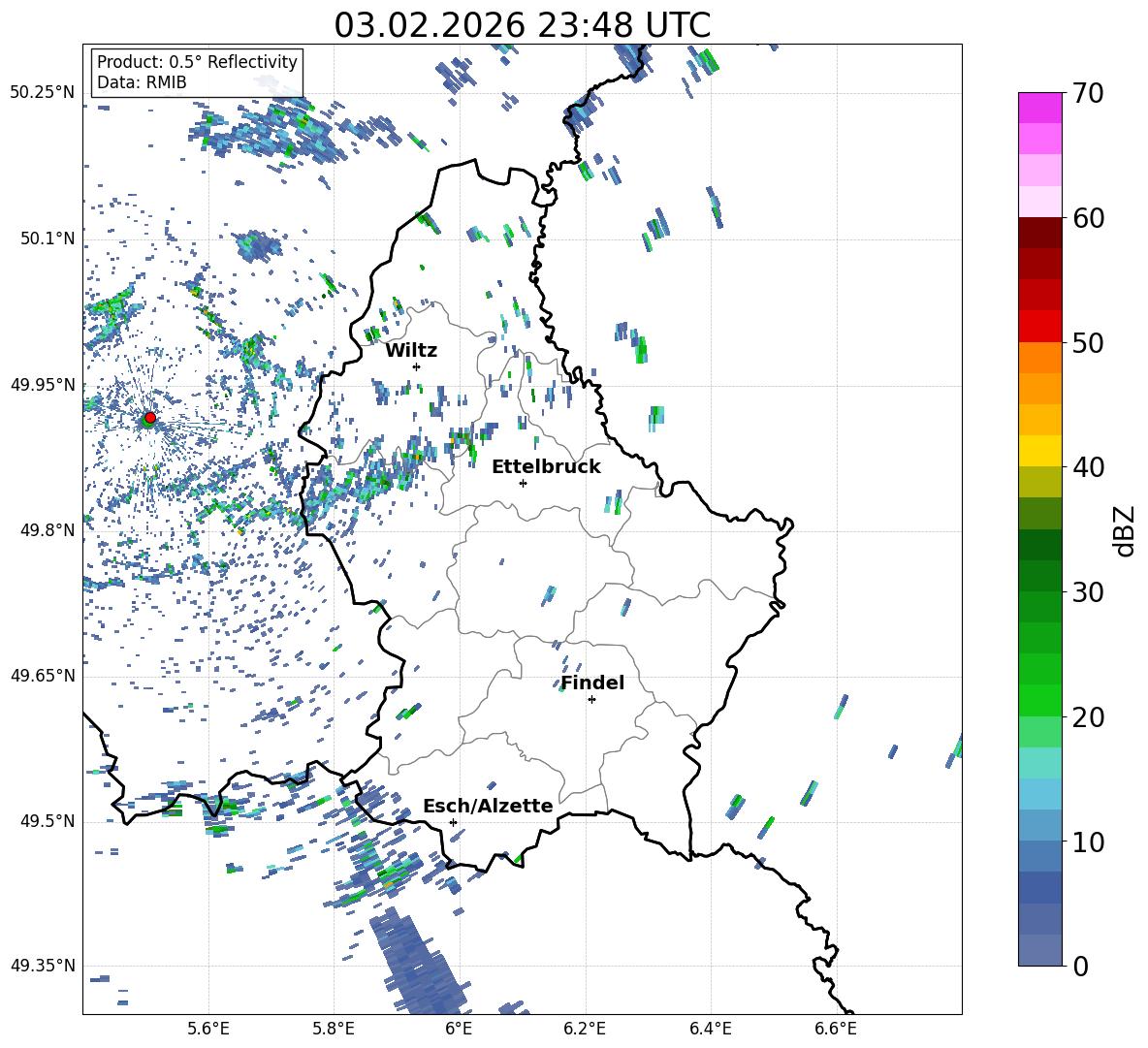This screenshot has height=1048, width=1148.
Task: Click the Esch/Alzette city label
Action: (488, 806)
